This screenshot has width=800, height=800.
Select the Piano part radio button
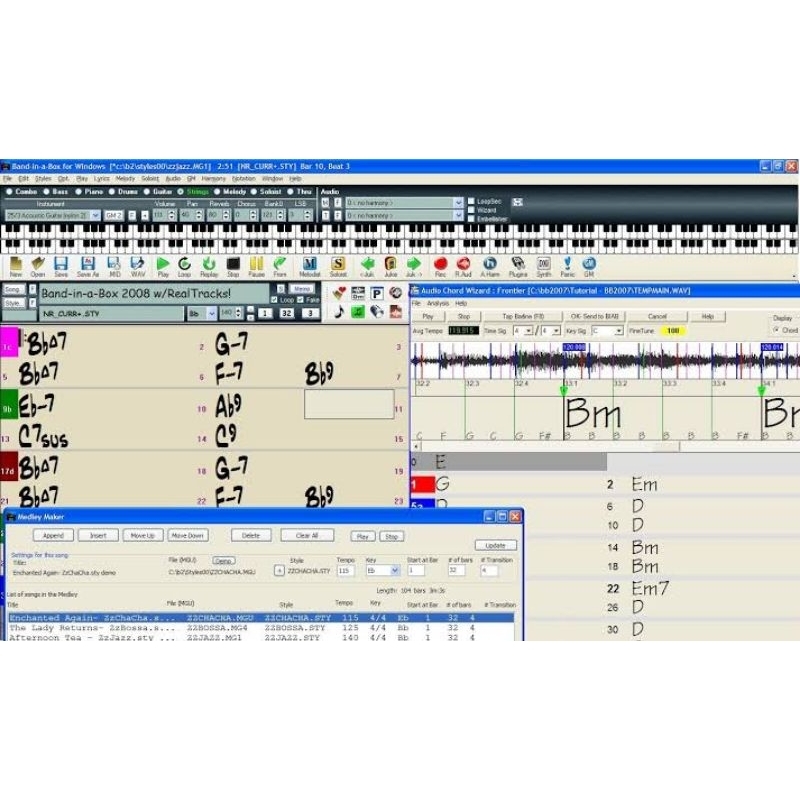point(79,192)
